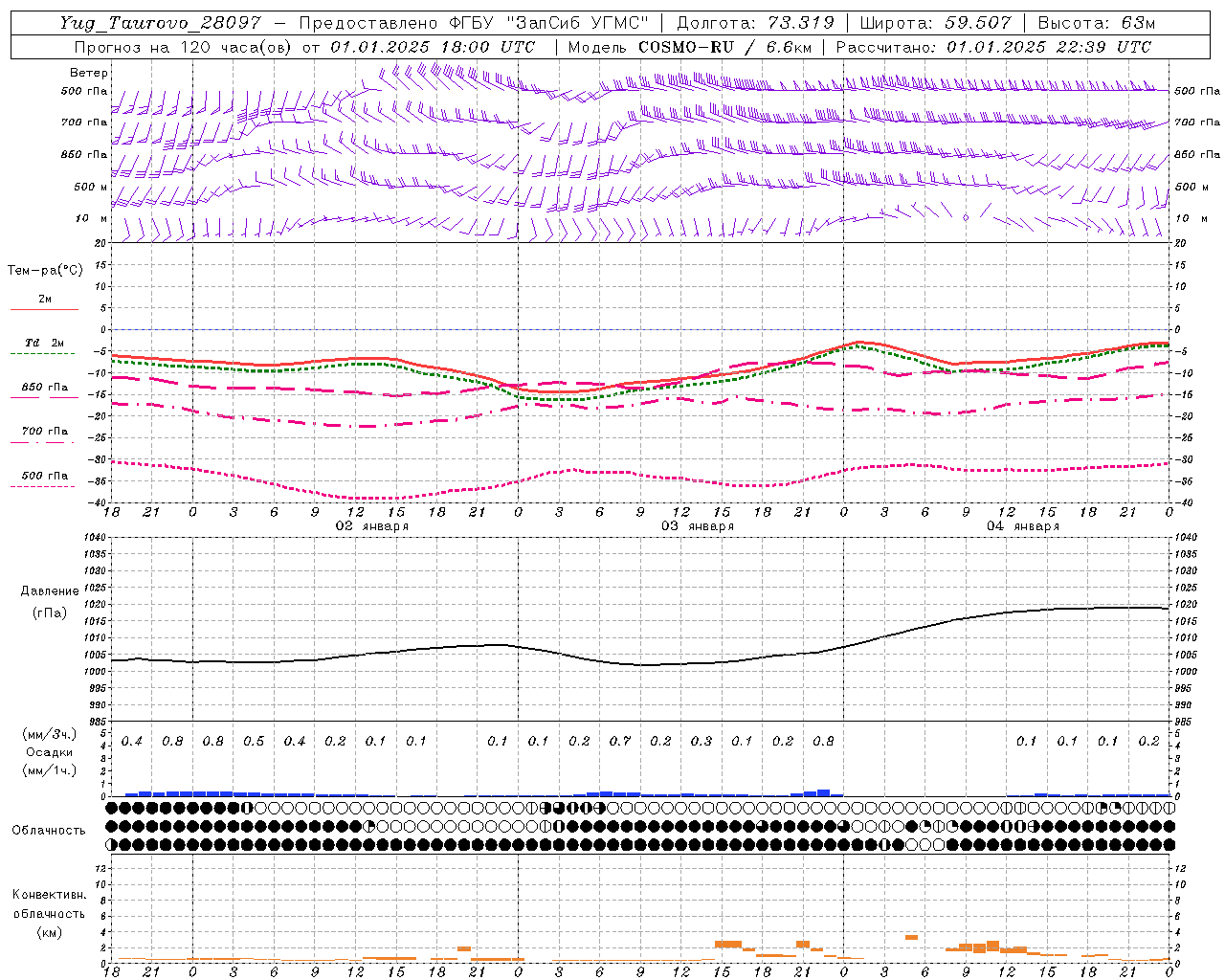The image size is (1225, 980).
Task: Select the Модель COSMO-RU / 6.6км text
Action: [x=689, y=47]
